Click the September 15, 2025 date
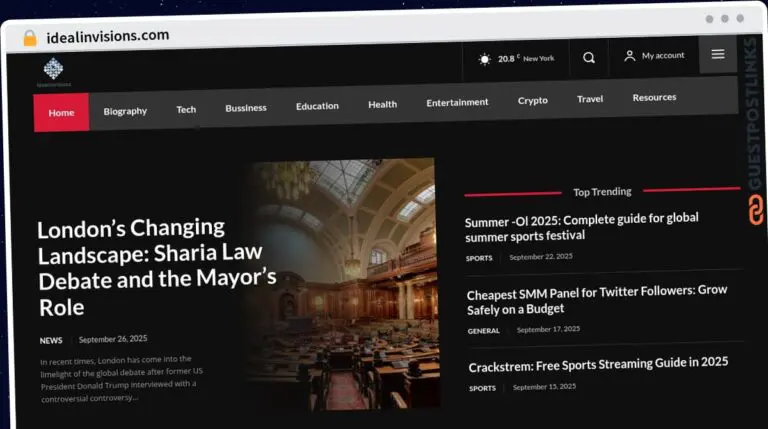Viewport: 768px width, 429px height. (x=544, y=387)
